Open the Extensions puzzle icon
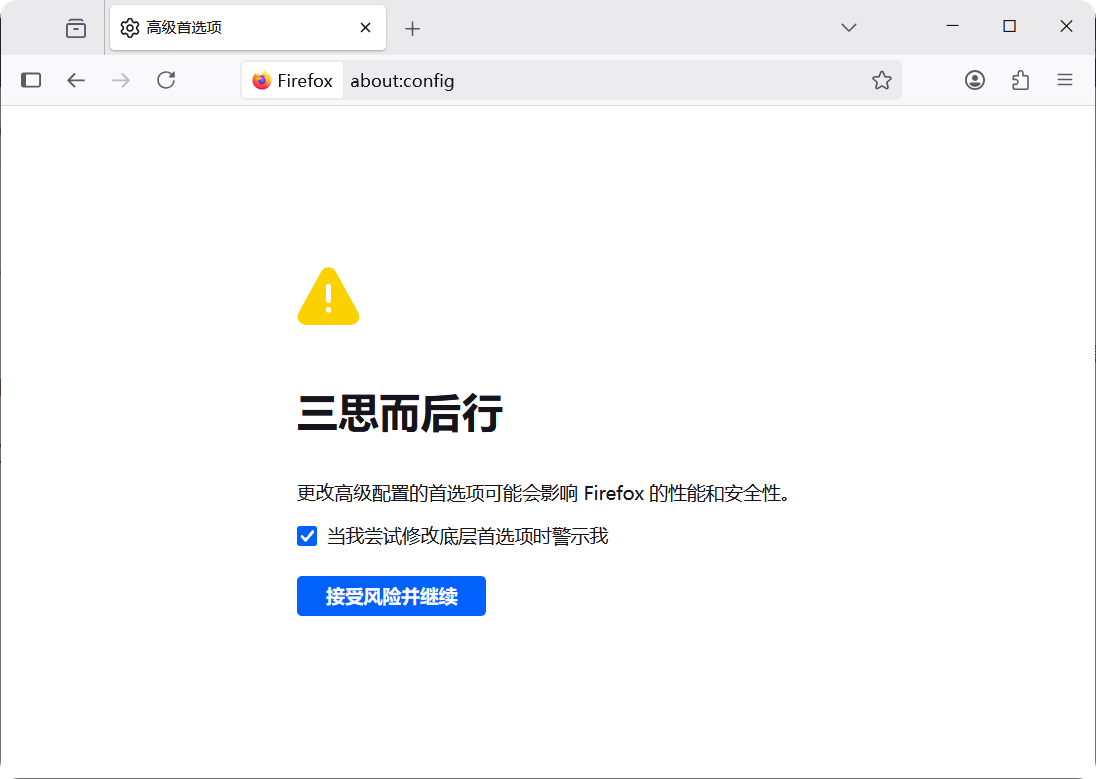The image size is (1096, 779). 1020,80
